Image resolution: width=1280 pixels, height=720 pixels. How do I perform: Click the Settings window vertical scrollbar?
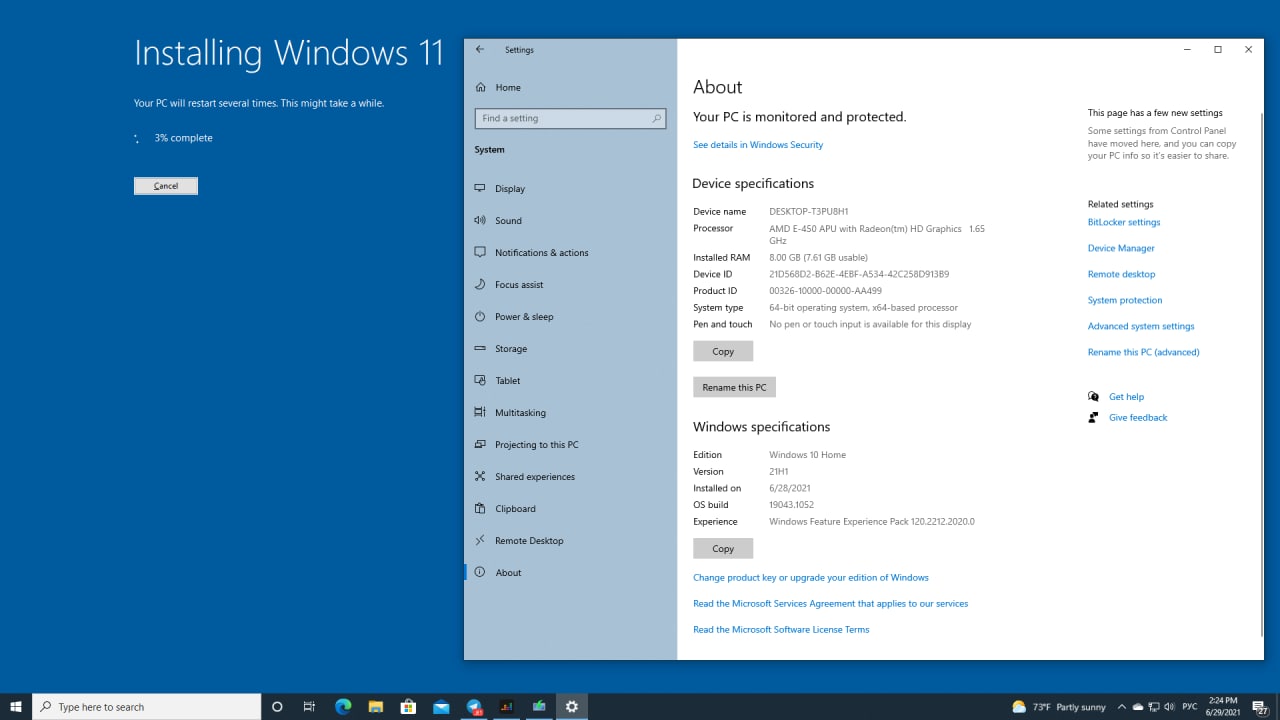(1260, 375)
